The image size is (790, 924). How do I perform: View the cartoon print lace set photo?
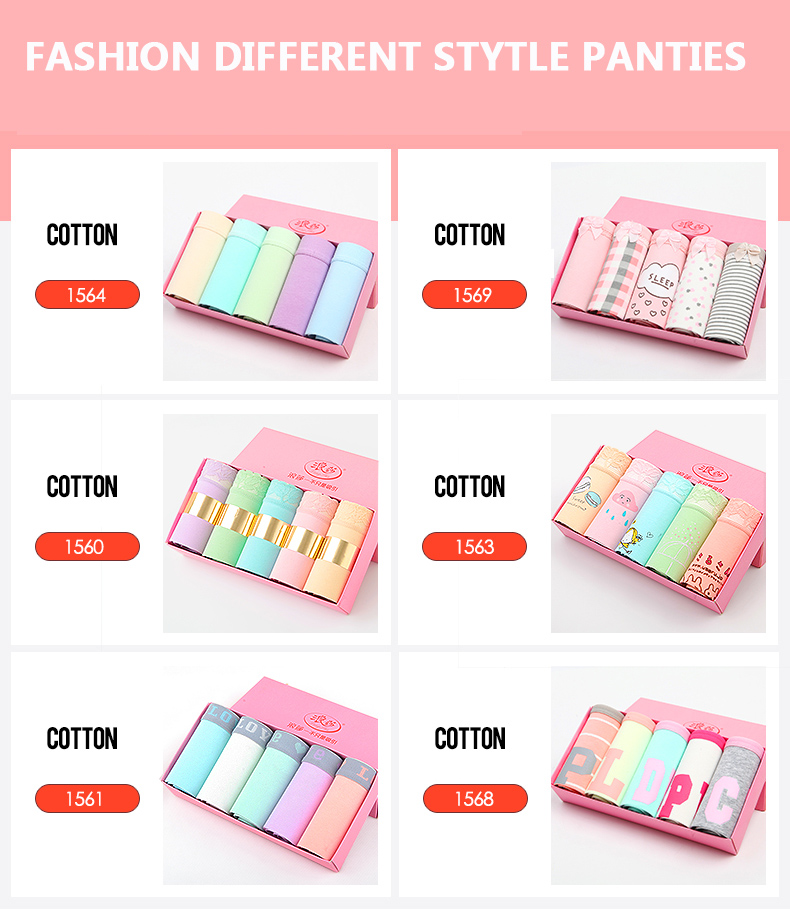[658, 523]
